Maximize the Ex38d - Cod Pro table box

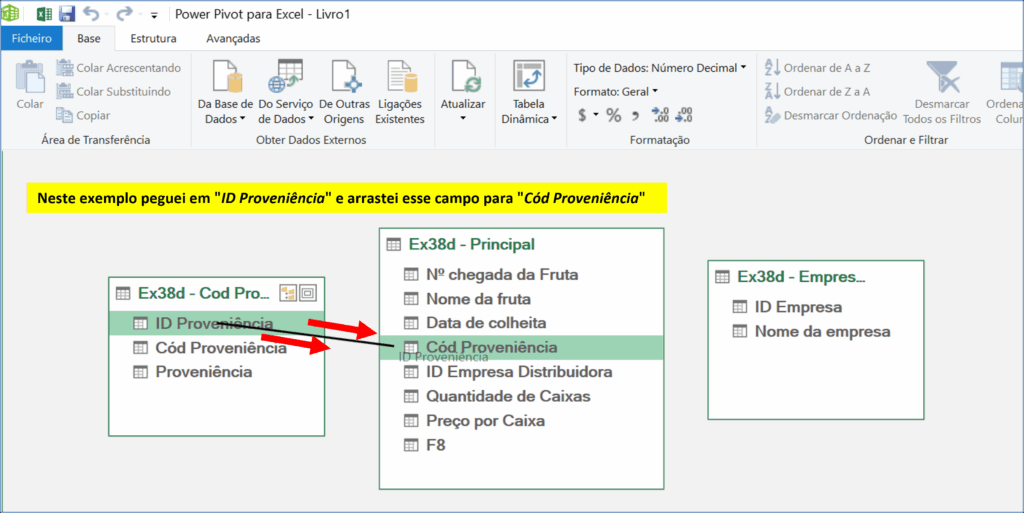(x=308, y=293)
